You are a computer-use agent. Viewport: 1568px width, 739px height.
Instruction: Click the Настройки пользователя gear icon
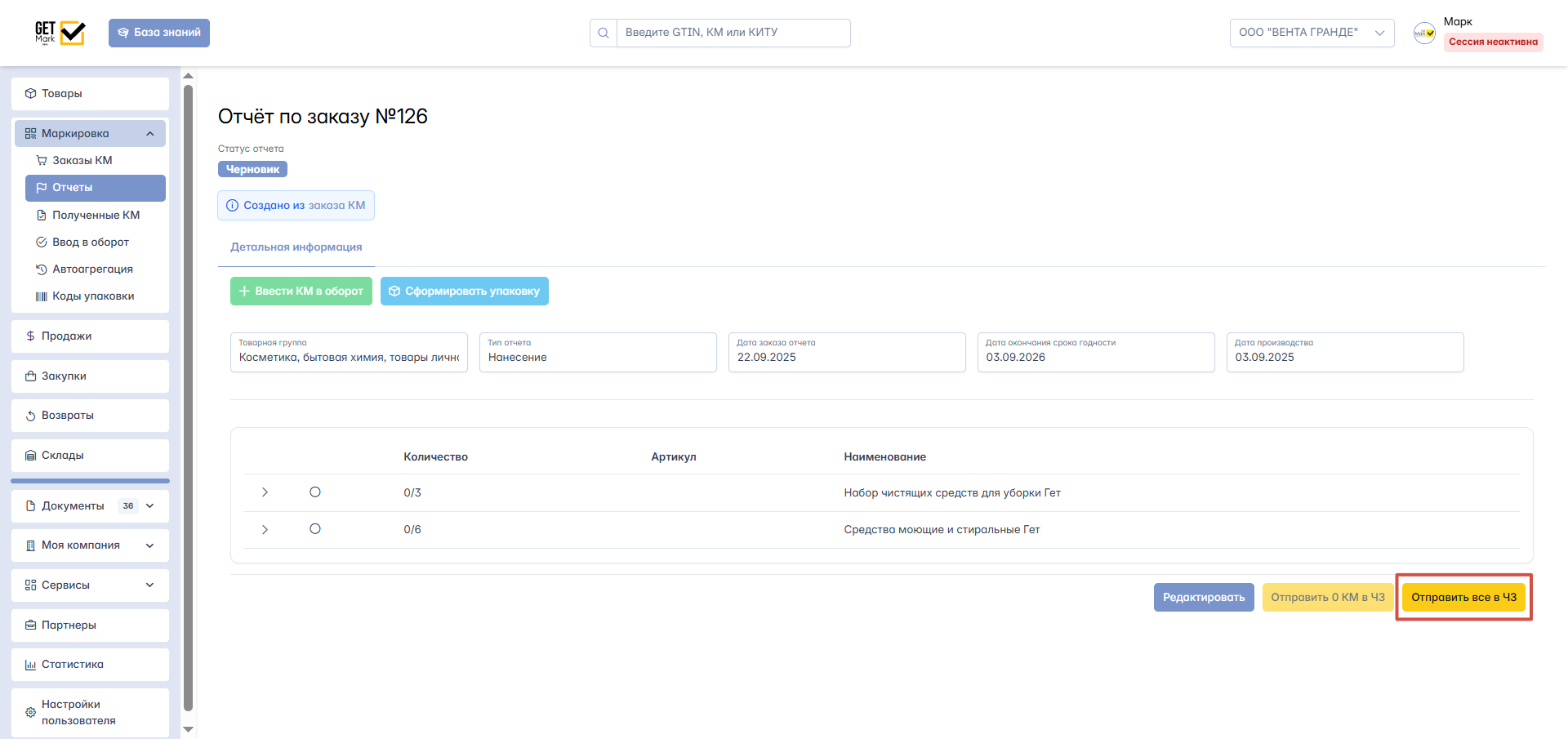pyautogui.click(x=30, y=713)
